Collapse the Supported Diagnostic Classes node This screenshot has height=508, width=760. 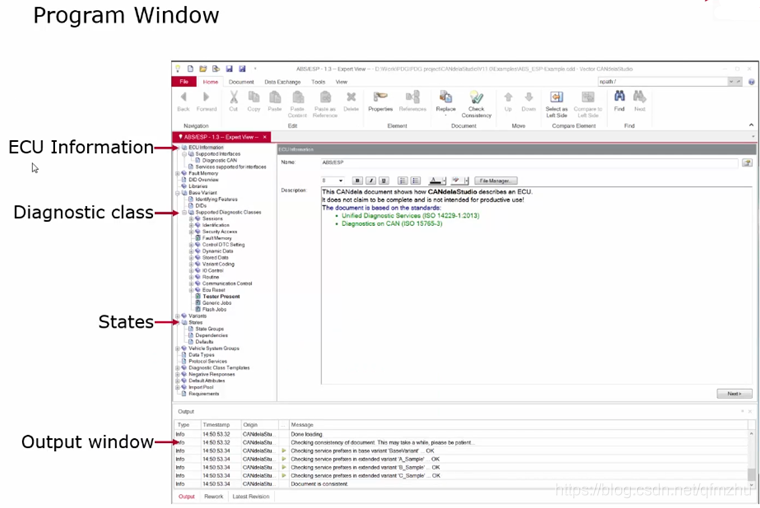(184, 212)
